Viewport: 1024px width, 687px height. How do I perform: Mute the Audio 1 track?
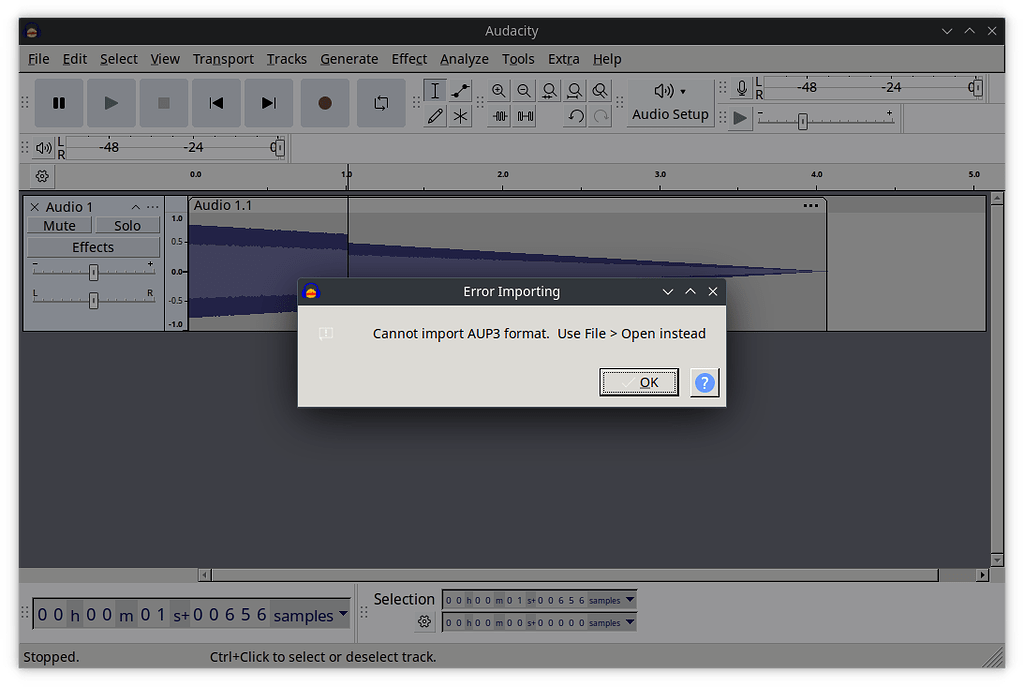[59, 225]
